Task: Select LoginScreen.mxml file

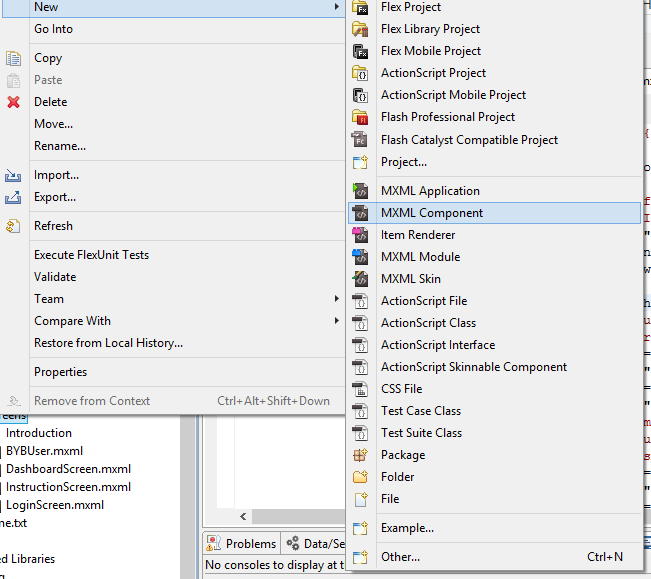Action: pos(55,505)
